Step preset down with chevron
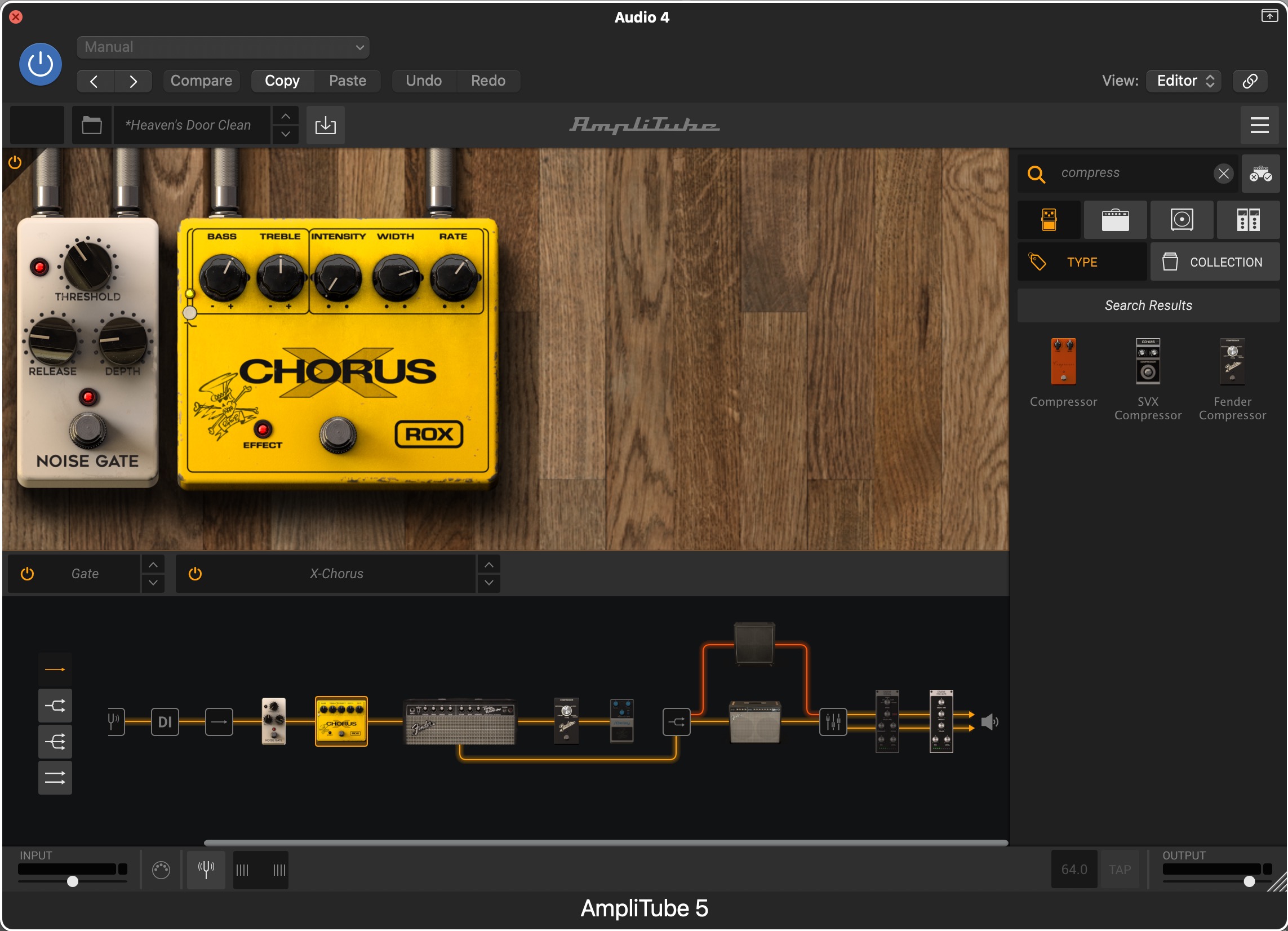 click(286, 135)
